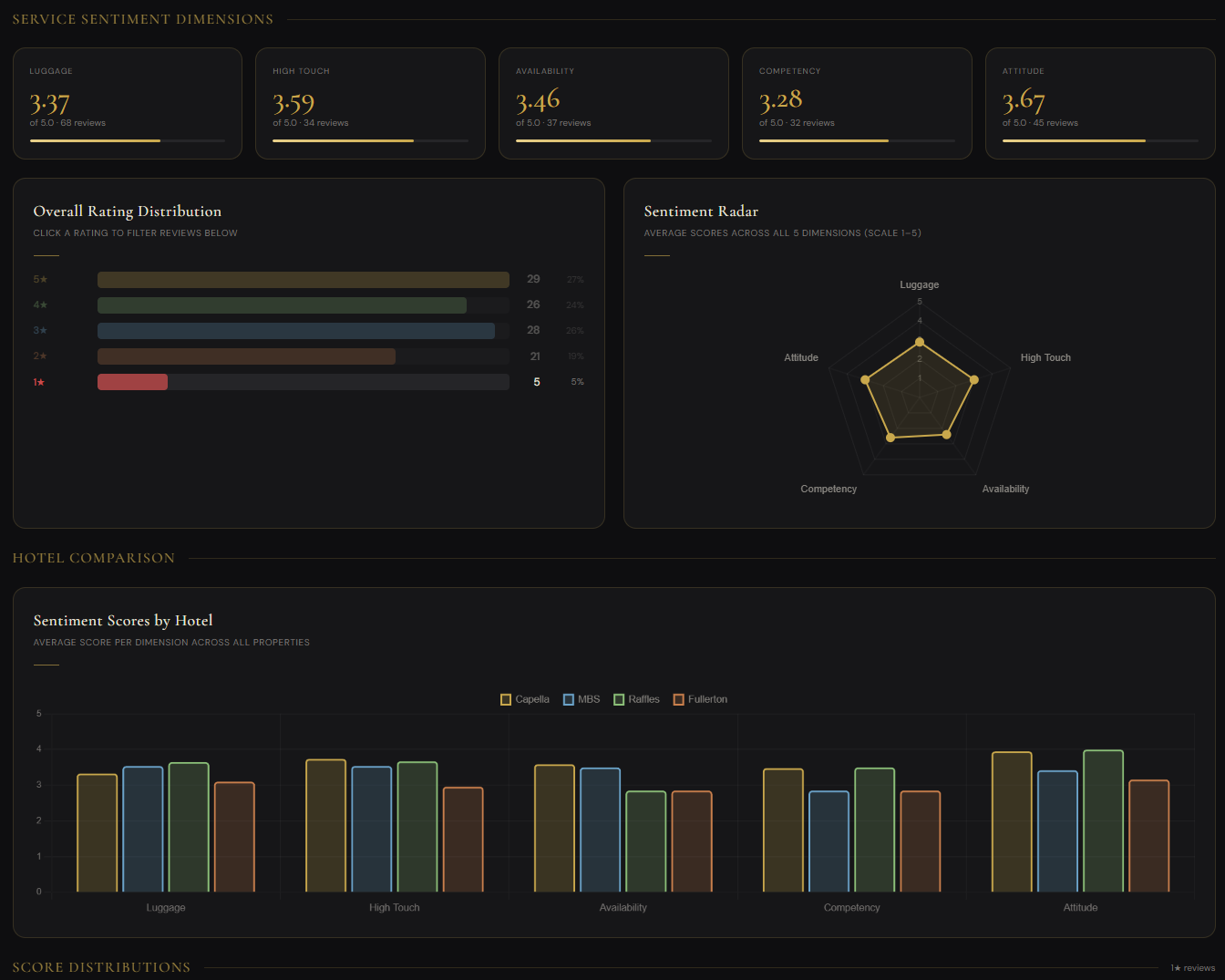The width and height of the screenshot is (1225, 980).
Task: Click the star icon on the 5★ rating row
Action: (x=44, y=279)
